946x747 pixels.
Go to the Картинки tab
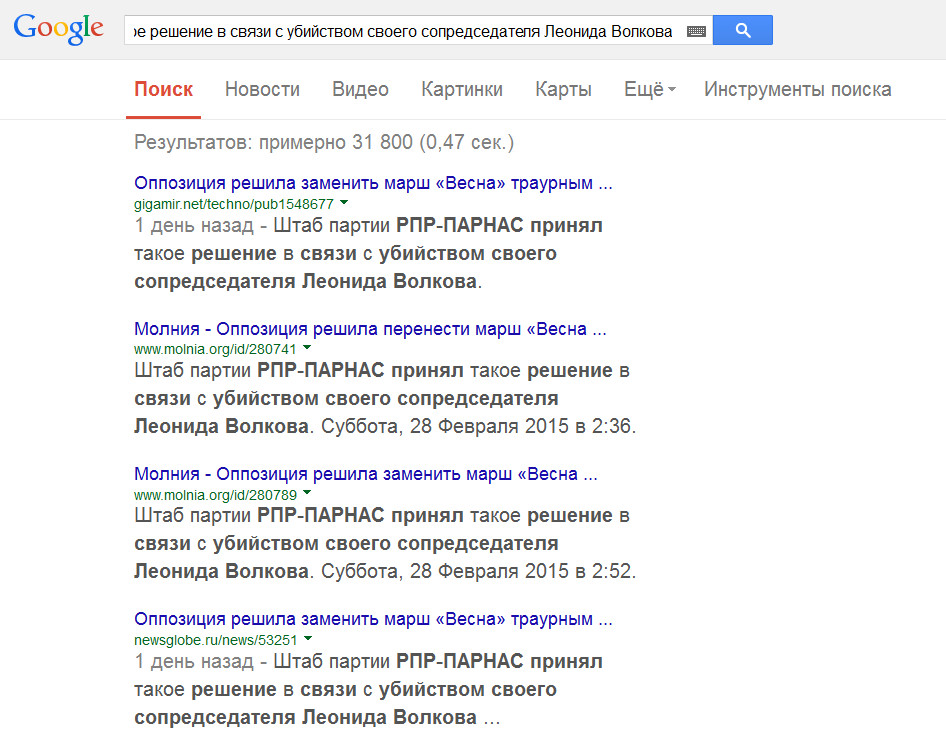click(462, 89)
